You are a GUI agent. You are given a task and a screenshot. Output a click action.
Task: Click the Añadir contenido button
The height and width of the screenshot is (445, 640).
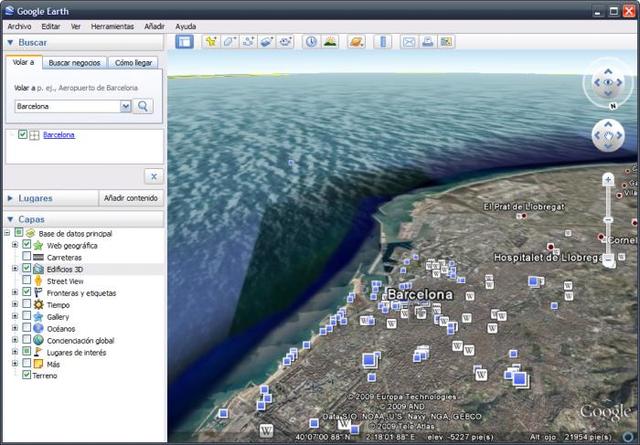131,198
